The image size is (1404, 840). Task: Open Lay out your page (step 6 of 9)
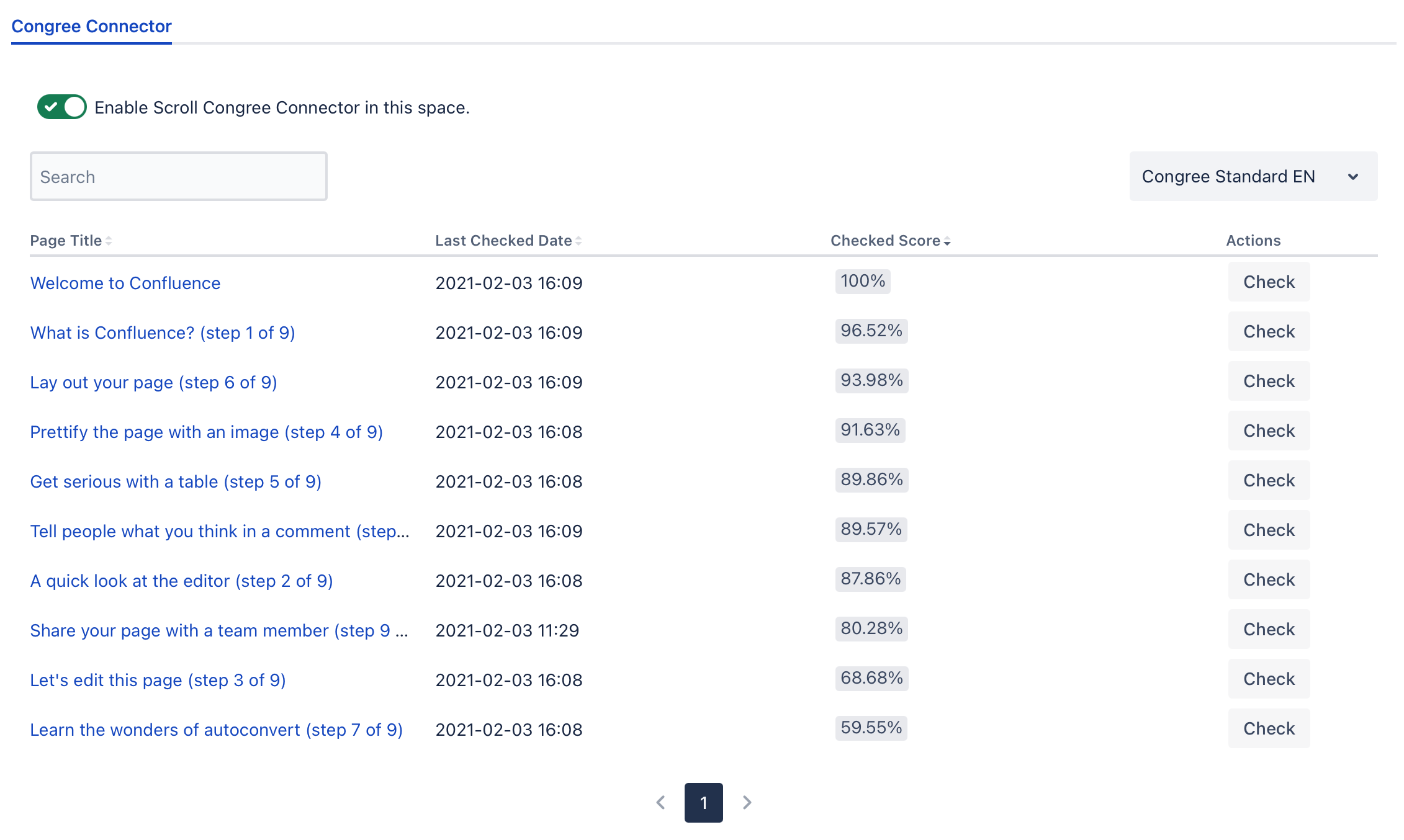pos(153,382)
